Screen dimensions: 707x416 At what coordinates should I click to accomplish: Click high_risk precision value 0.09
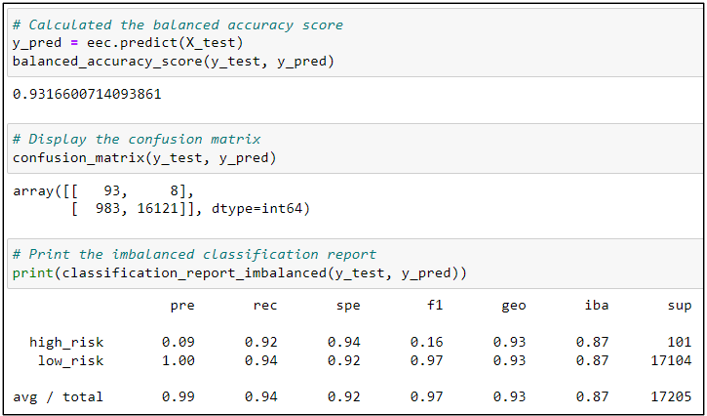click(179, 343)
